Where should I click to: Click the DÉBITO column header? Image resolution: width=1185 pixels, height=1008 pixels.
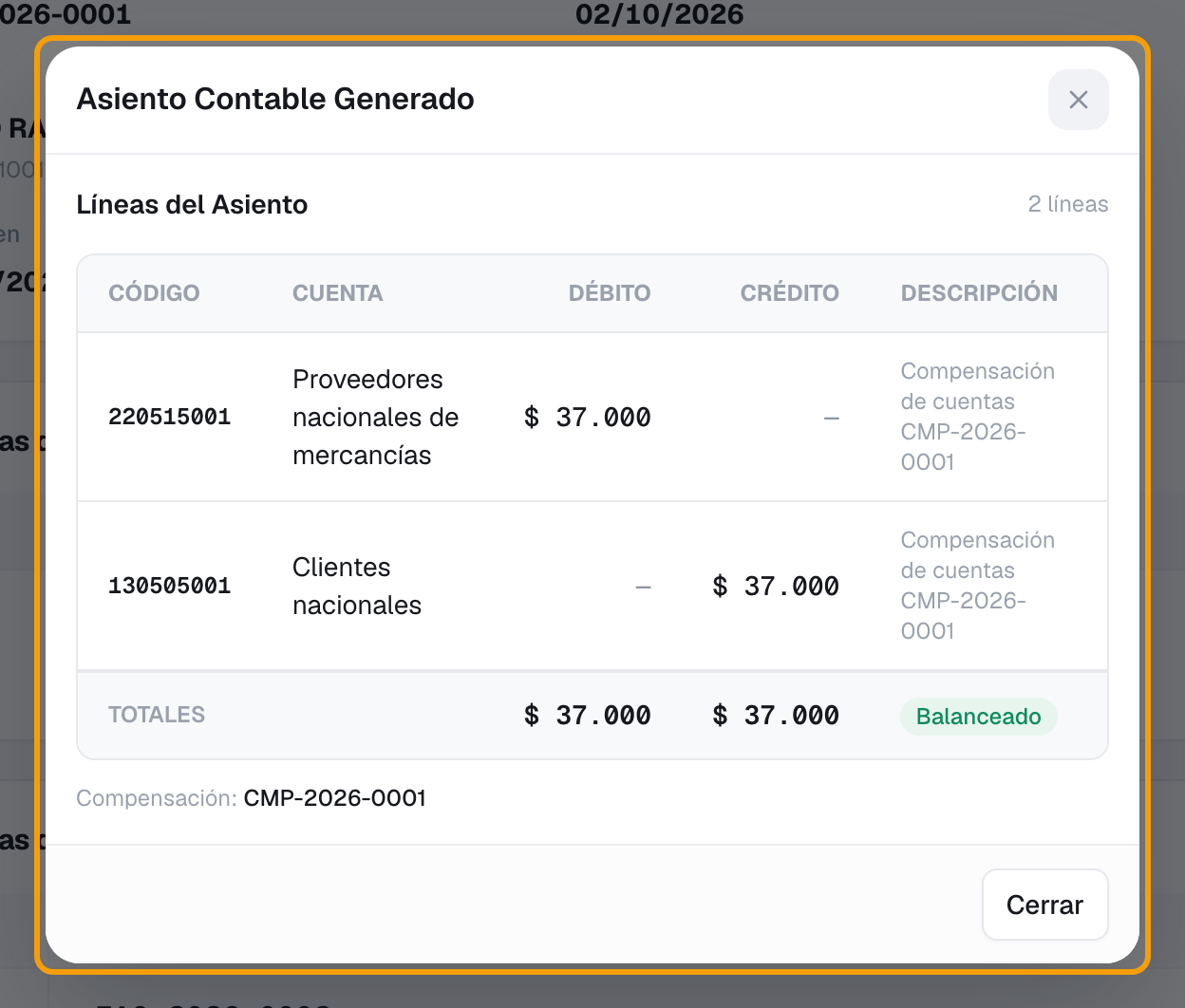click(610, 293)
